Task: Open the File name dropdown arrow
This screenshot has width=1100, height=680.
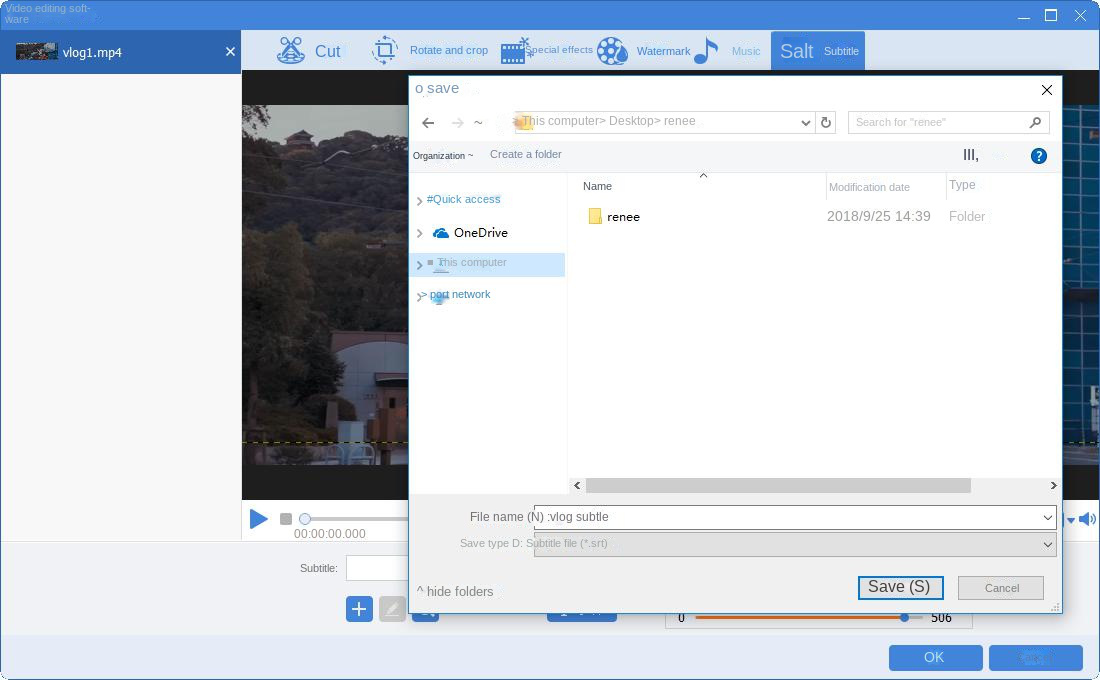Action: [x=1047, y=517]
